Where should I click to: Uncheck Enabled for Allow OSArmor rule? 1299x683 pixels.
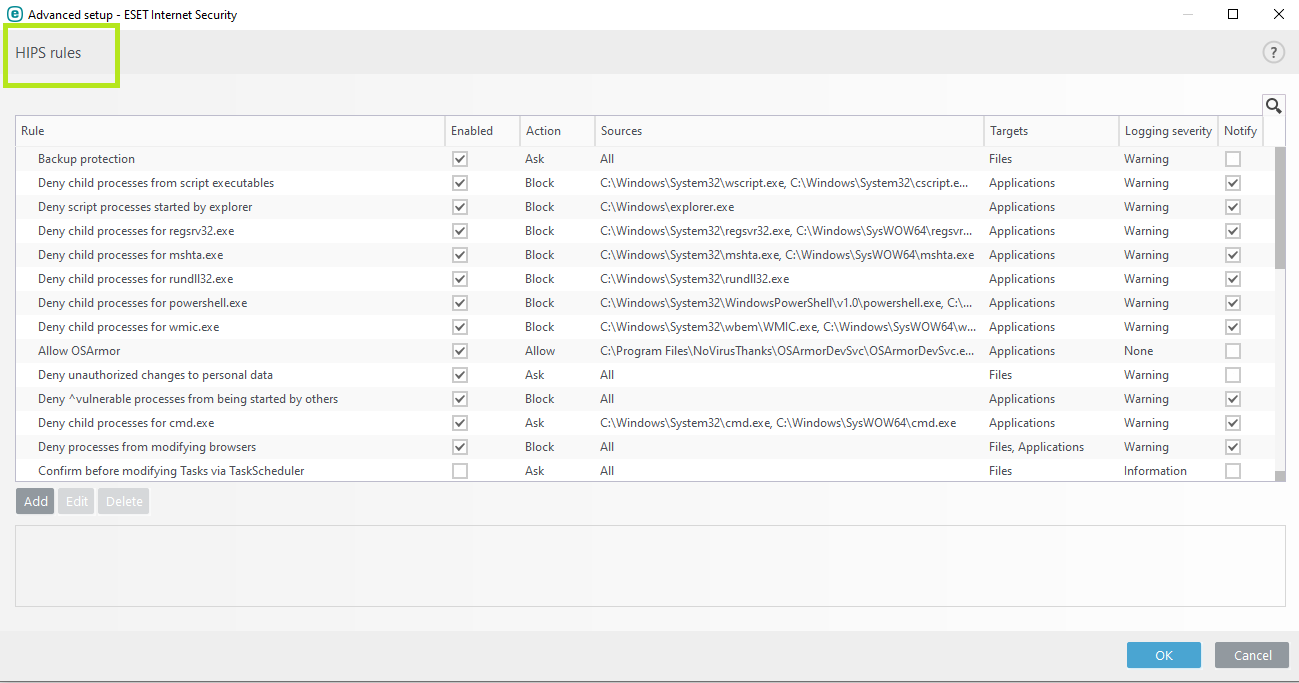tap(460, 351)
